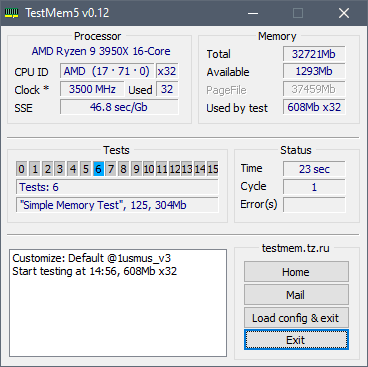The width and height of the screenshot is (368, 367).
Task: Click the PageFile 37459Mb value
Action: pos(314,89)
